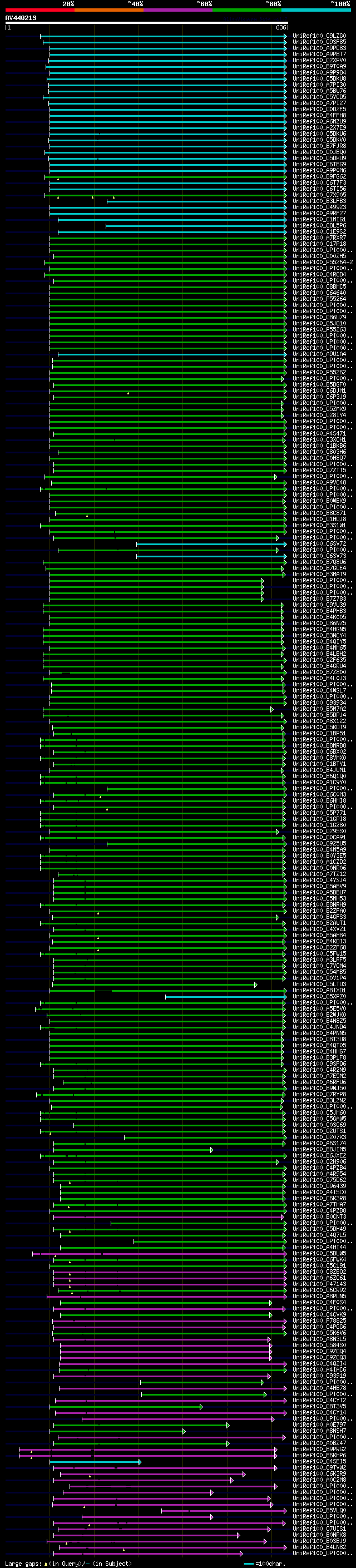356x1568 pixels.
Task: Click the orange ~40% identity legend segment
Action: pyautogui.click(x=109, y=10)
